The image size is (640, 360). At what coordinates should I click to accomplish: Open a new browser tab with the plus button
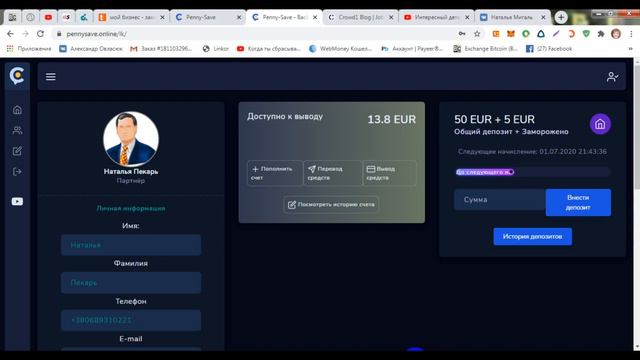(x=561, y=18)
